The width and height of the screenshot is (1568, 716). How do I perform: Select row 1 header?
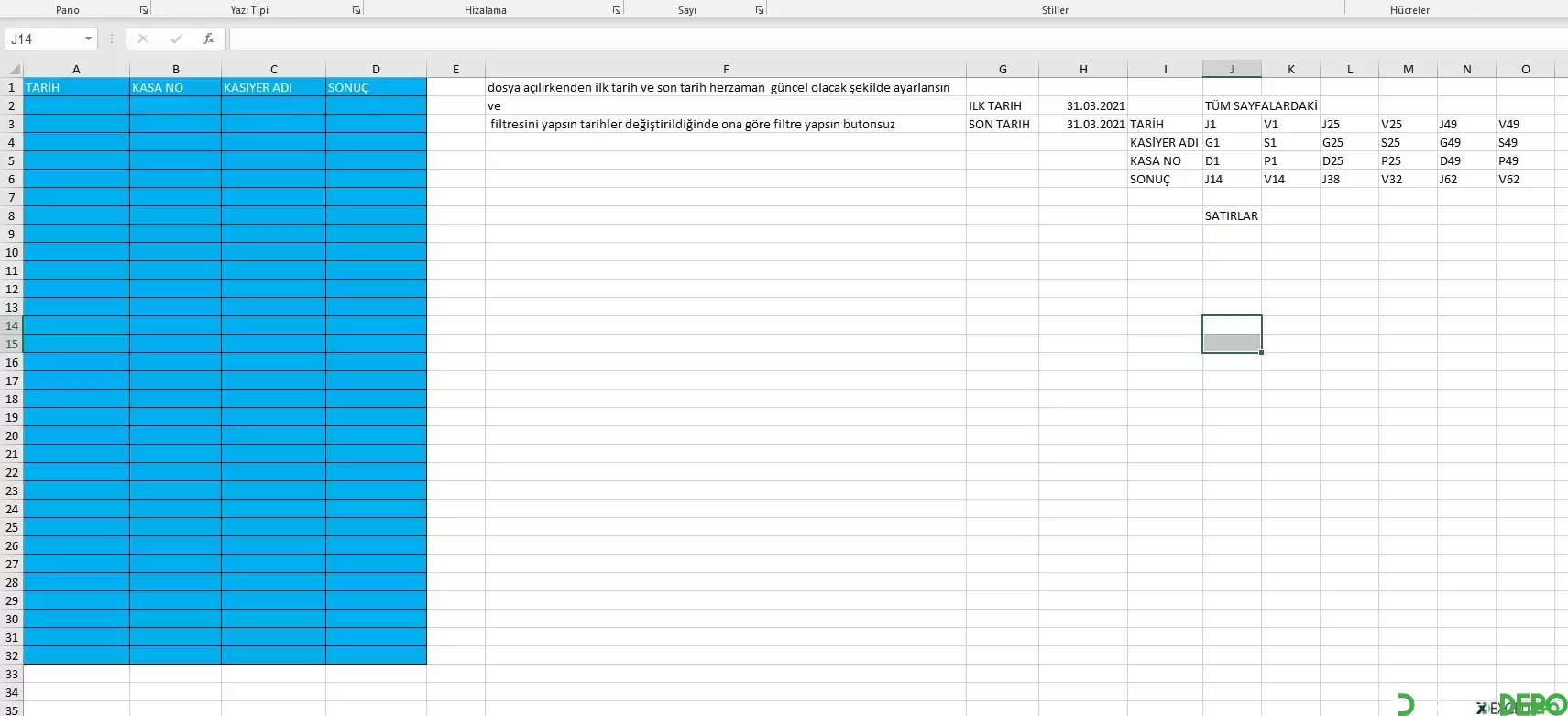coord(12,87)
